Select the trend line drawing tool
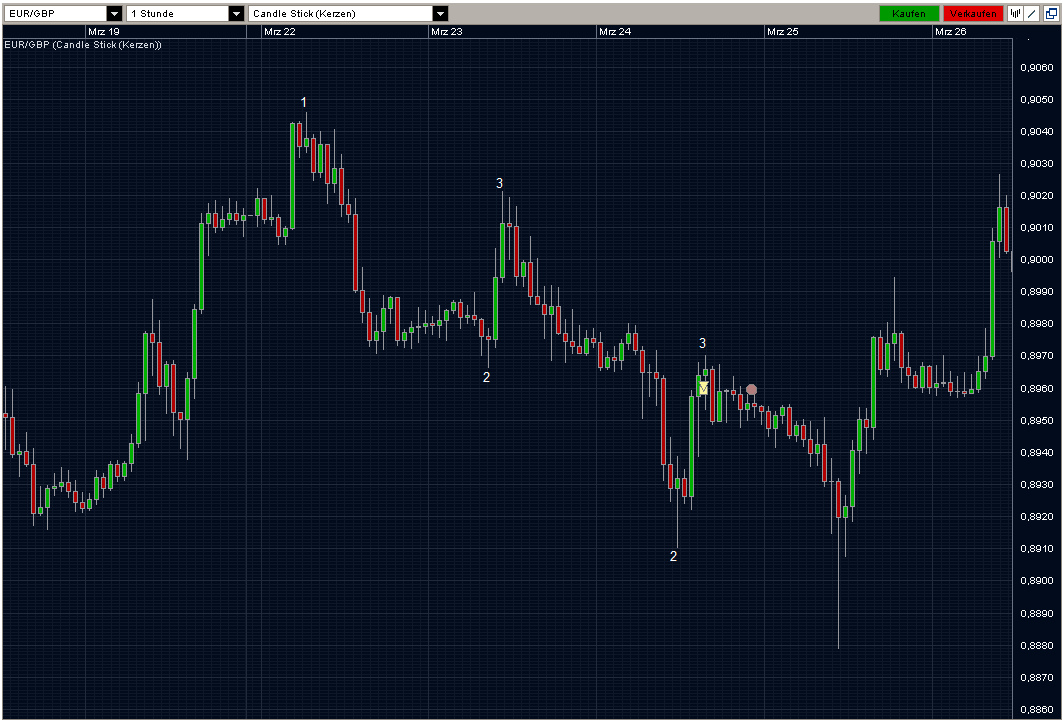Image resolution: width=1063 pixels, height=720 pixels. (1032, 14)
